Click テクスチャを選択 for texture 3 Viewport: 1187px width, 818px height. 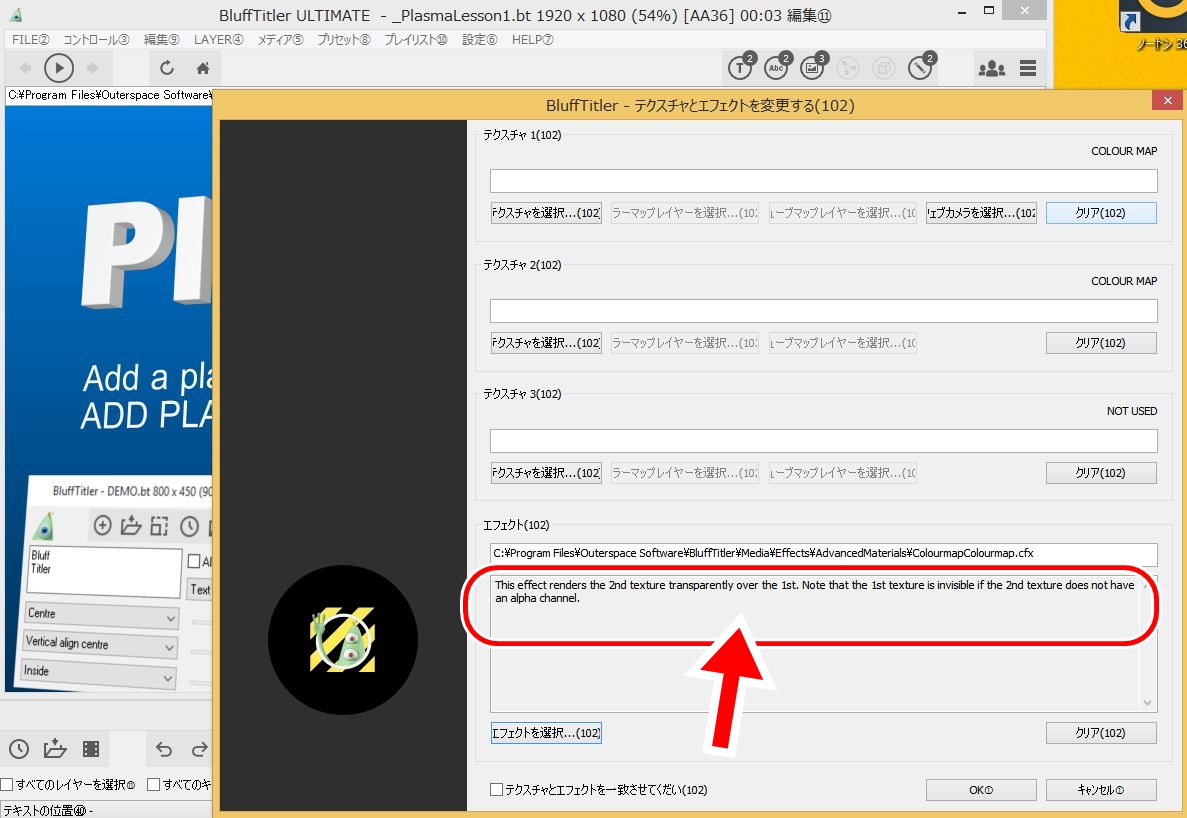[x=546, y=473]
